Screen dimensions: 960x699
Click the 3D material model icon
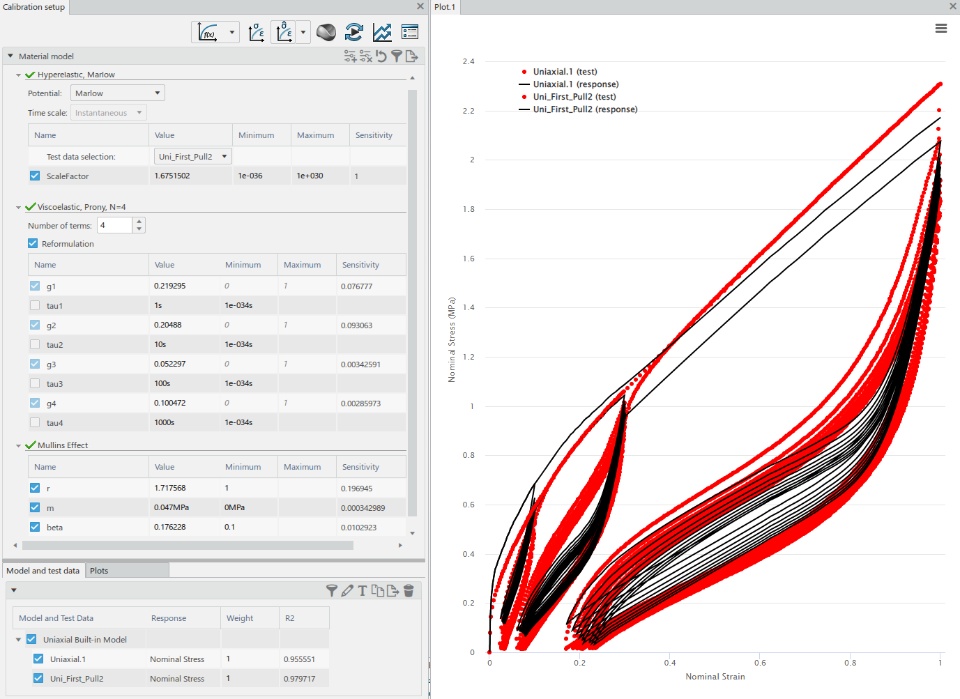click(326, 32)
